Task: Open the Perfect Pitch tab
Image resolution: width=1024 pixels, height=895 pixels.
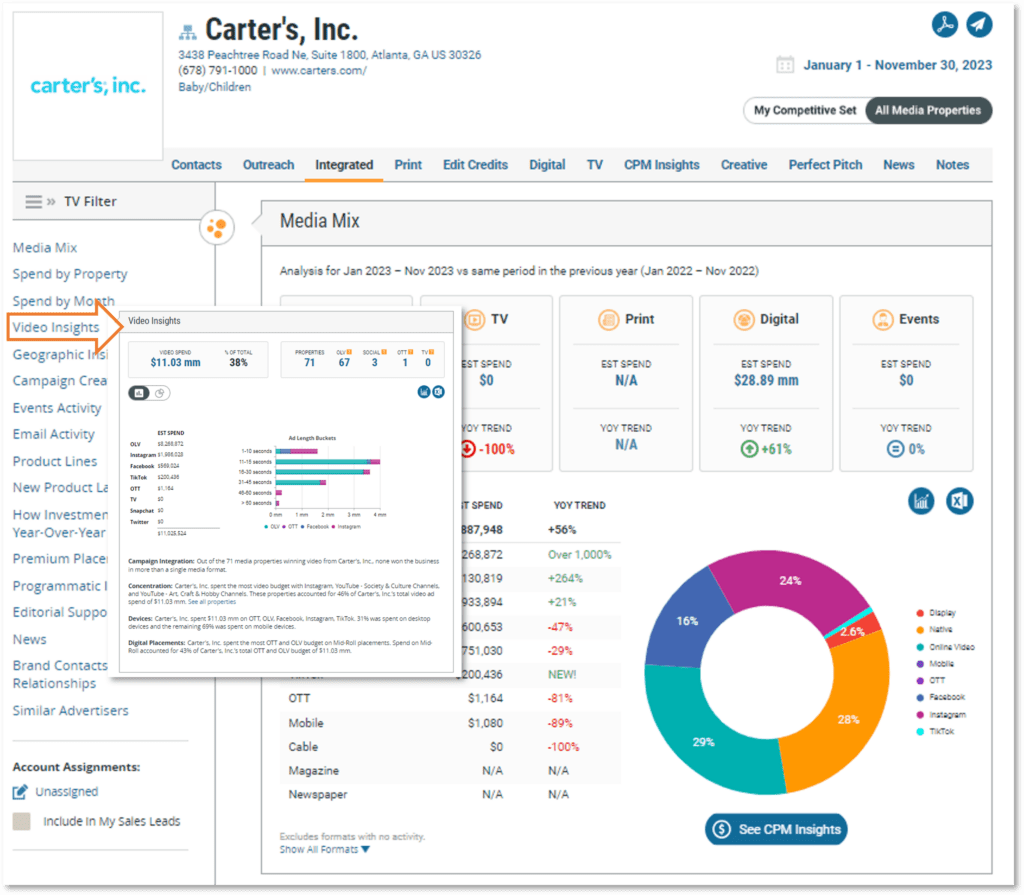Action: point(825,165)
